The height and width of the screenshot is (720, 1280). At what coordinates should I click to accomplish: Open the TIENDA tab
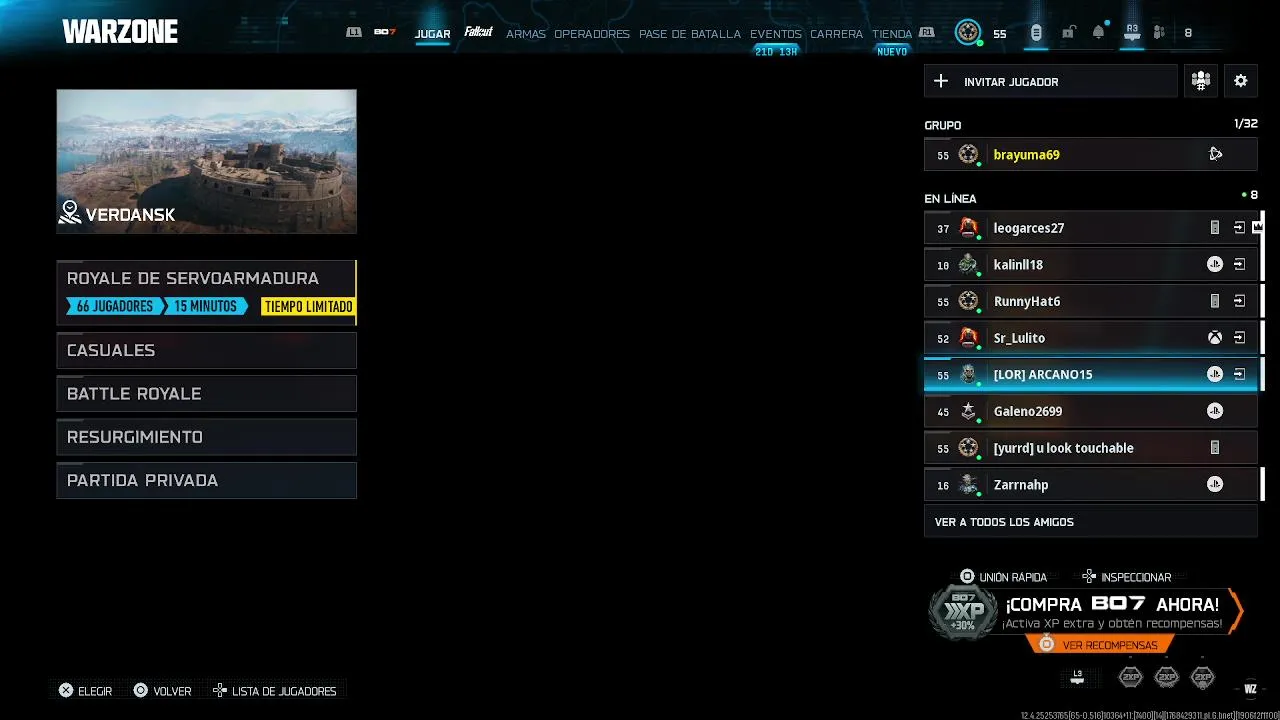pyautogui.click(x=892, y=34)
